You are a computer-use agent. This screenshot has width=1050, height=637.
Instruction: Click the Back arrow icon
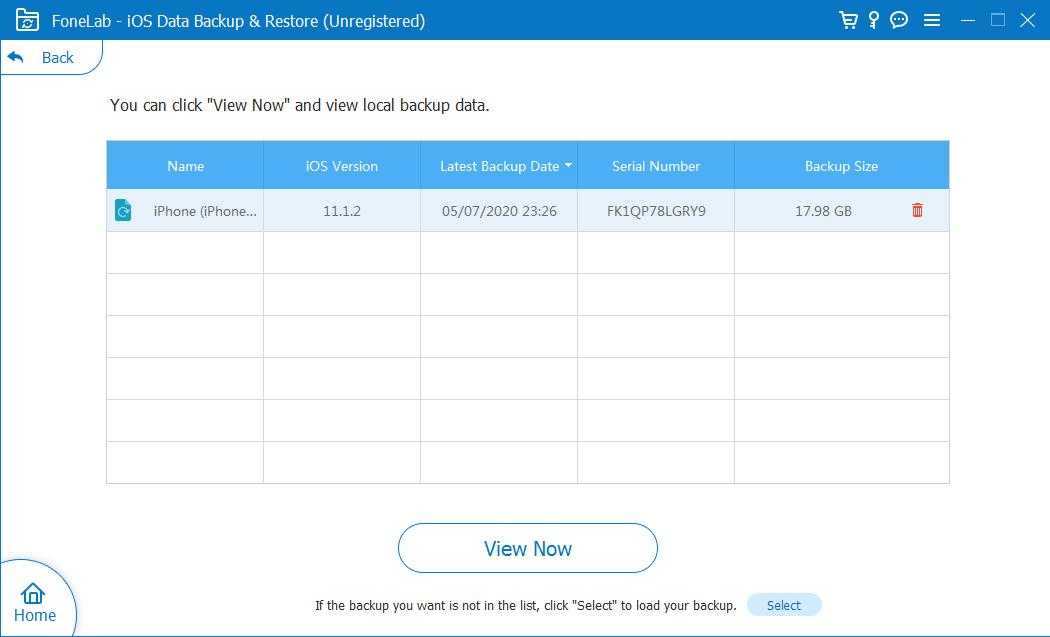click(x=16, y=57)
